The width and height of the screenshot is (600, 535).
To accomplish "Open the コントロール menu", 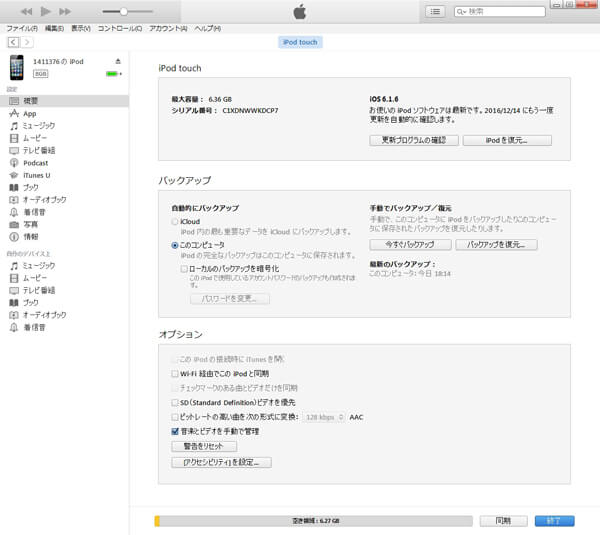I will [120, 28].
